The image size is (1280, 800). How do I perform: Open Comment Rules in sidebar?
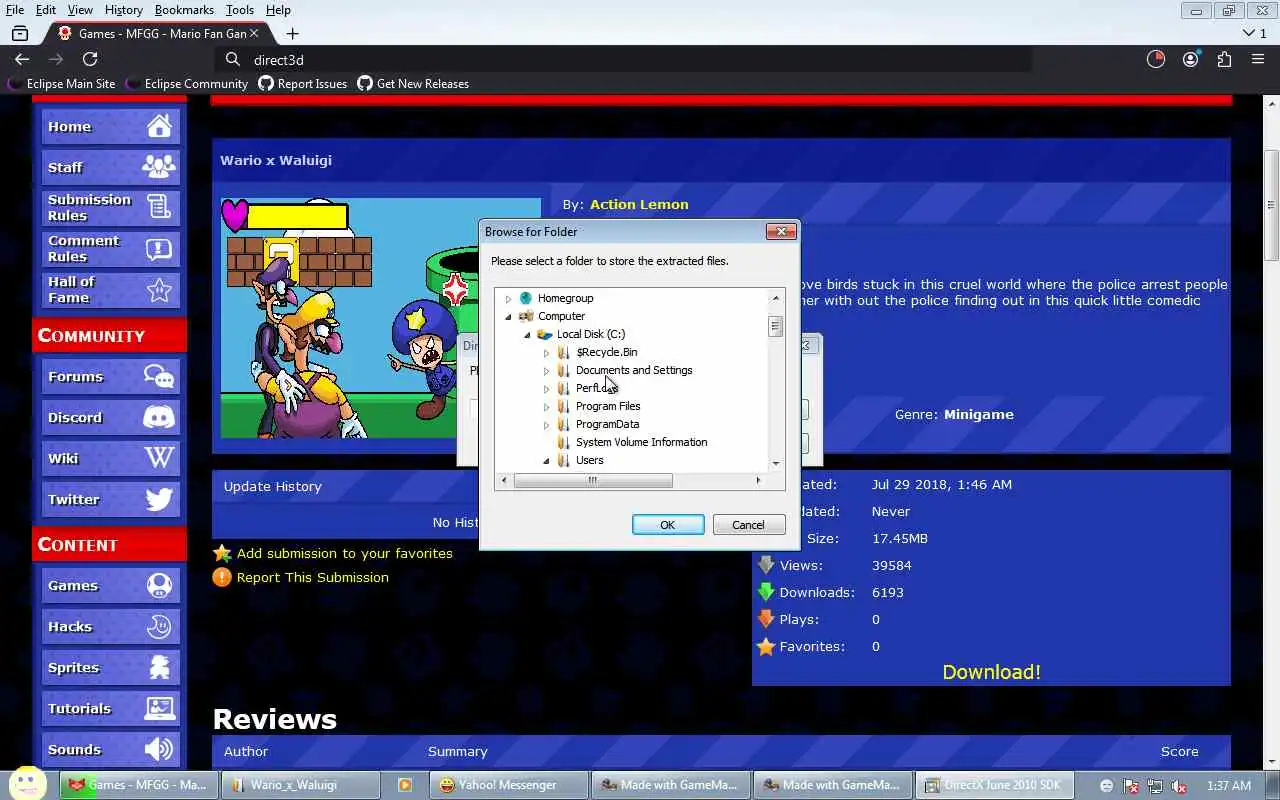click(110, 249)
